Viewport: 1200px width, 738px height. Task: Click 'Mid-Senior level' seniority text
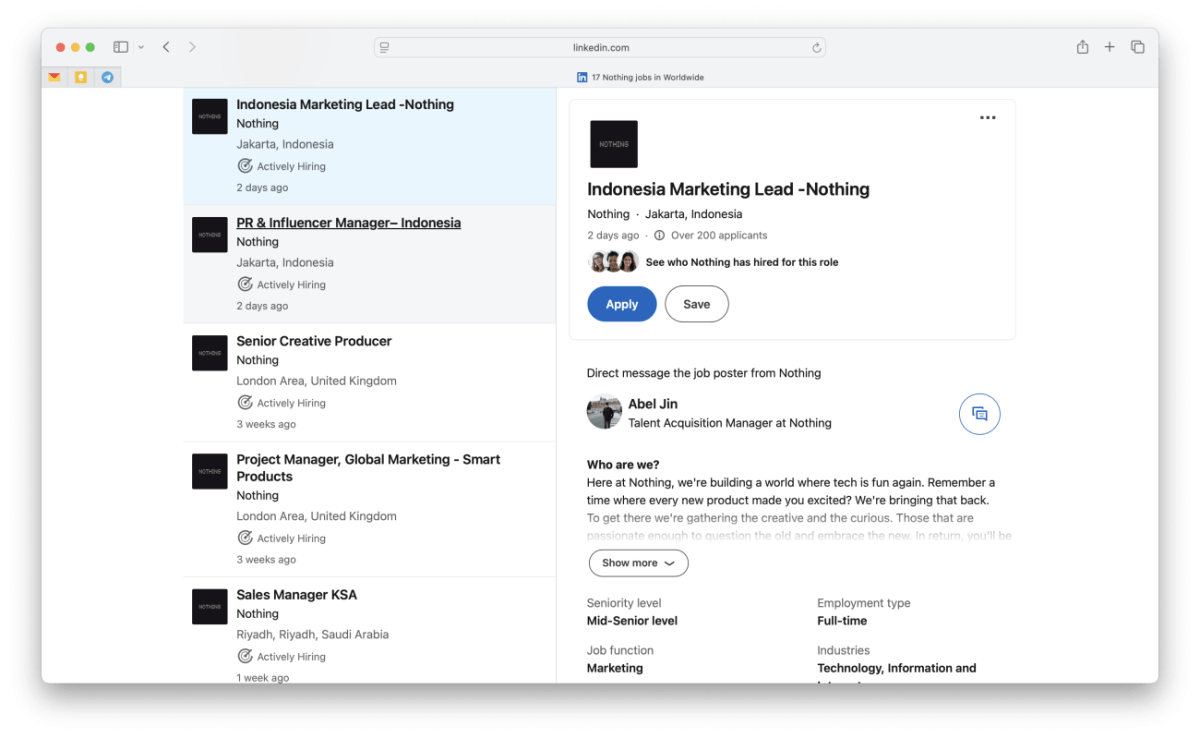point(632,621)
